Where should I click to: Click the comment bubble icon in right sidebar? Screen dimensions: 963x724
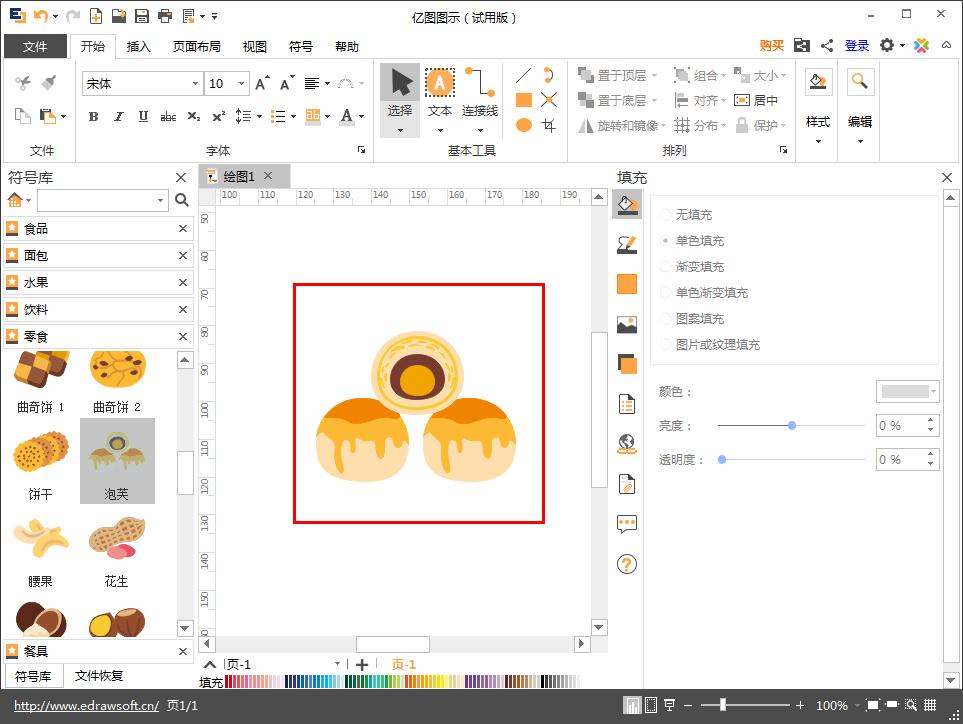[625, 521]
